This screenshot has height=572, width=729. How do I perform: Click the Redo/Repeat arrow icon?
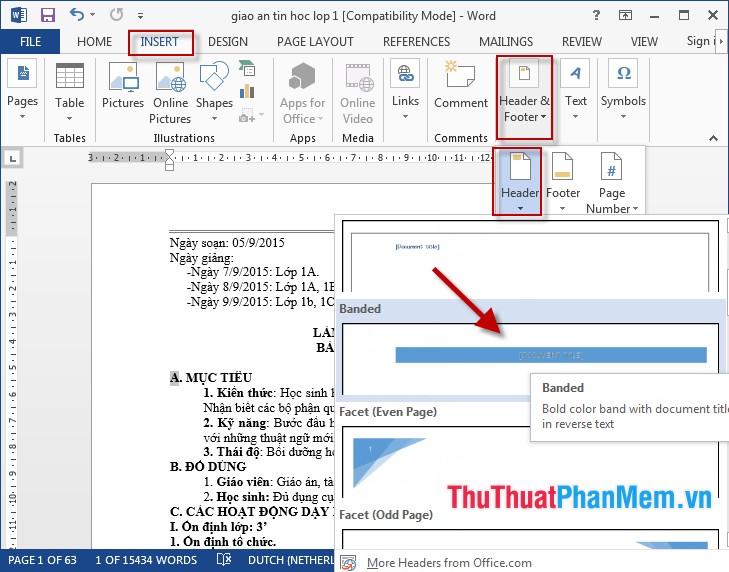116,15
